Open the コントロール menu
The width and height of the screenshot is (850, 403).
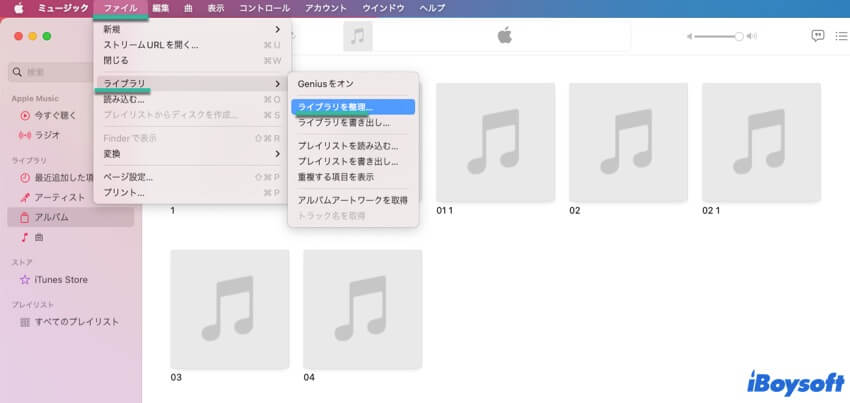tap(265, 8)
